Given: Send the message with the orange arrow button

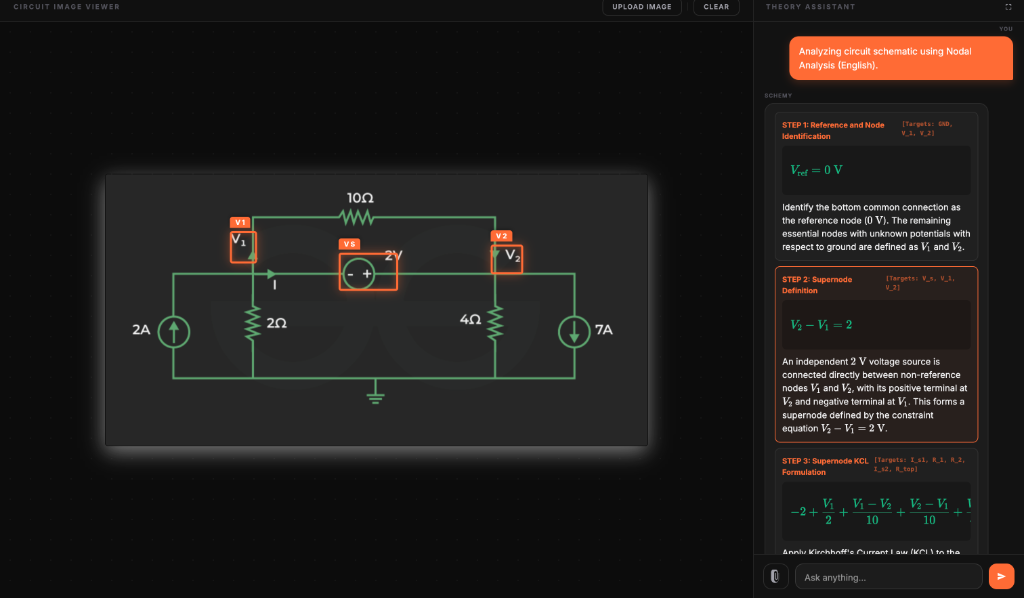Looking at the screenshot, I should (x=1001, y=576).
